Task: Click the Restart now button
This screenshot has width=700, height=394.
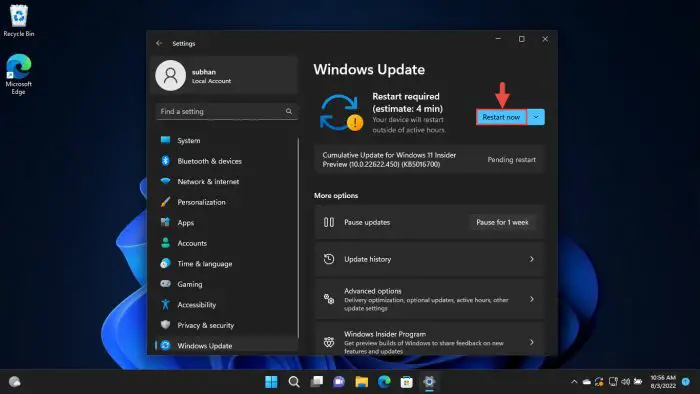Action: point(501,117)
